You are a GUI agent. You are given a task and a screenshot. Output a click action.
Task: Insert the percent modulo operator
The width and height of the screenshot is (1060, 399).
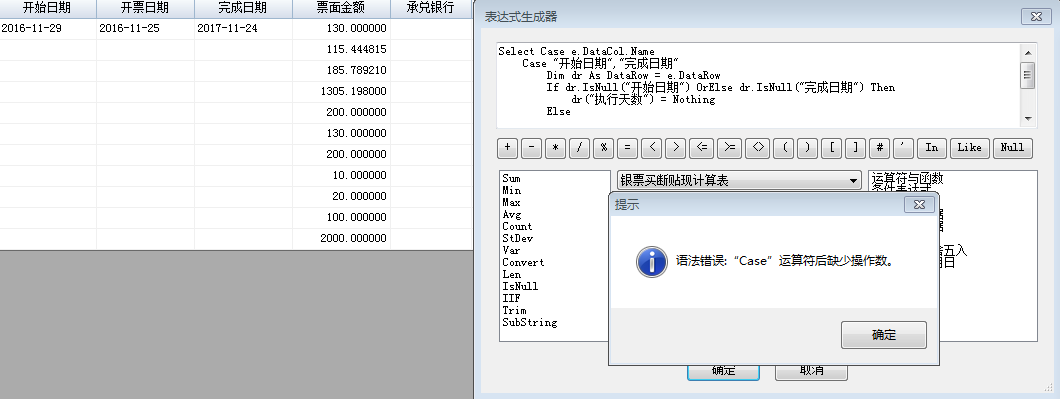[603, 147]
